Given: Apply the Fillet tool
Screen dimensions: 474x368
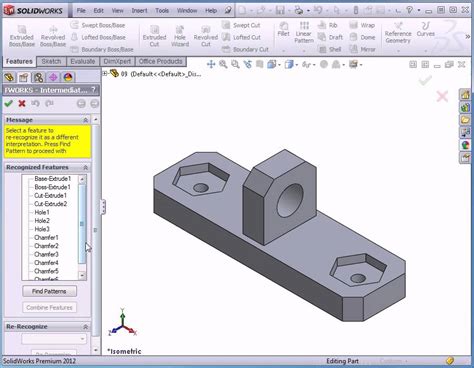Looking at the screenshot, I should tap(283, 29).
